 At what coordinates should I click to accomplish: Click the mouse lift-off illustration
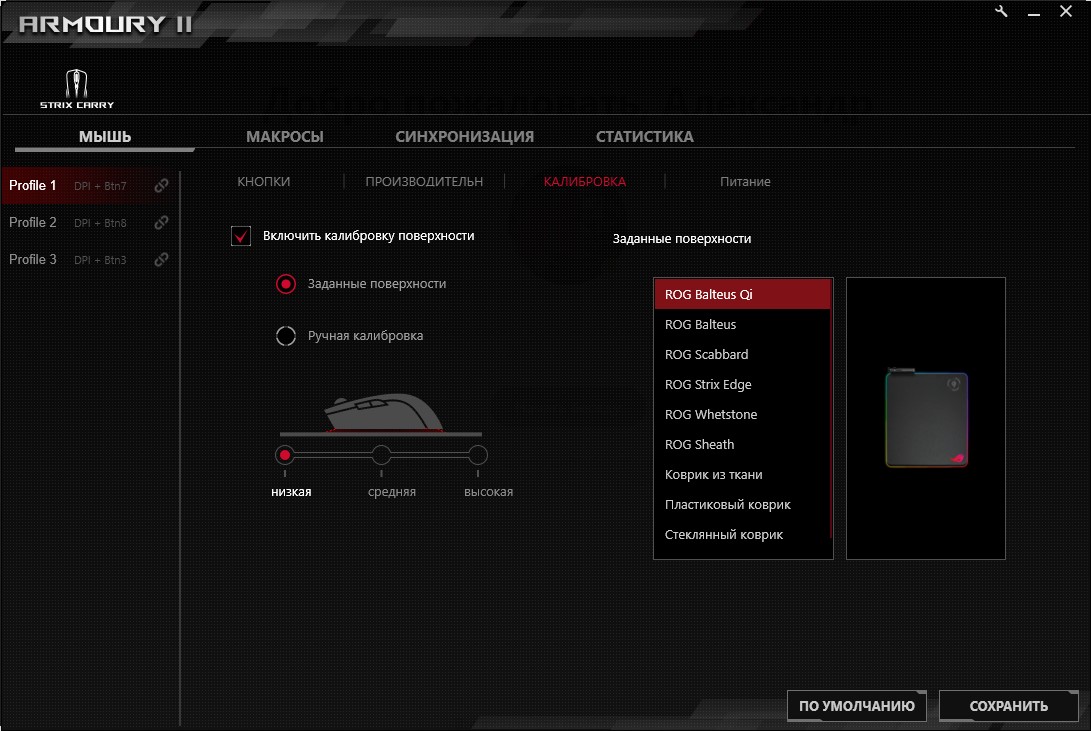pos(380,415)
